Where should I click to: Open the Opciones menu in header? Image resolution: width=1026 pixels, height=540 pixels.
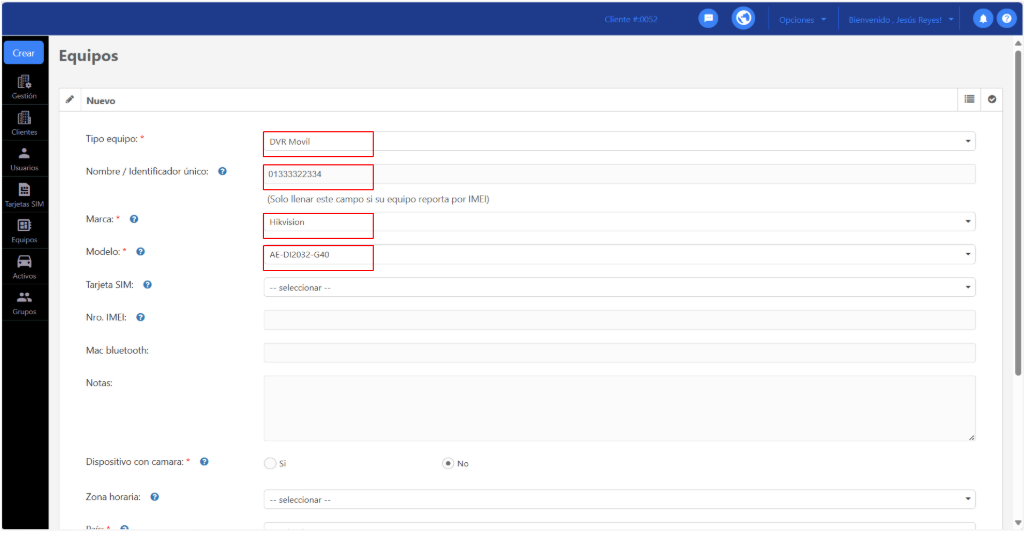click(x=802, y=20)
